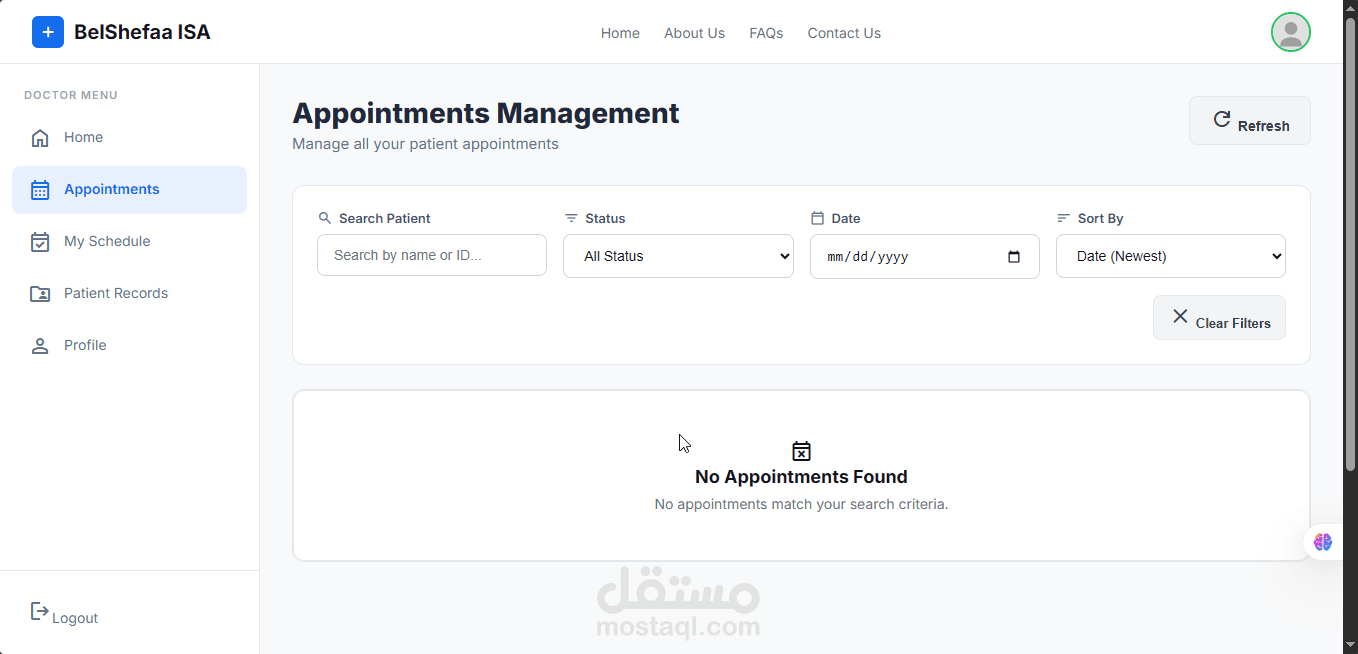Click the Search Patient input field
Image resolution: width=1358 pixels, height=654 pixels.
432,255
